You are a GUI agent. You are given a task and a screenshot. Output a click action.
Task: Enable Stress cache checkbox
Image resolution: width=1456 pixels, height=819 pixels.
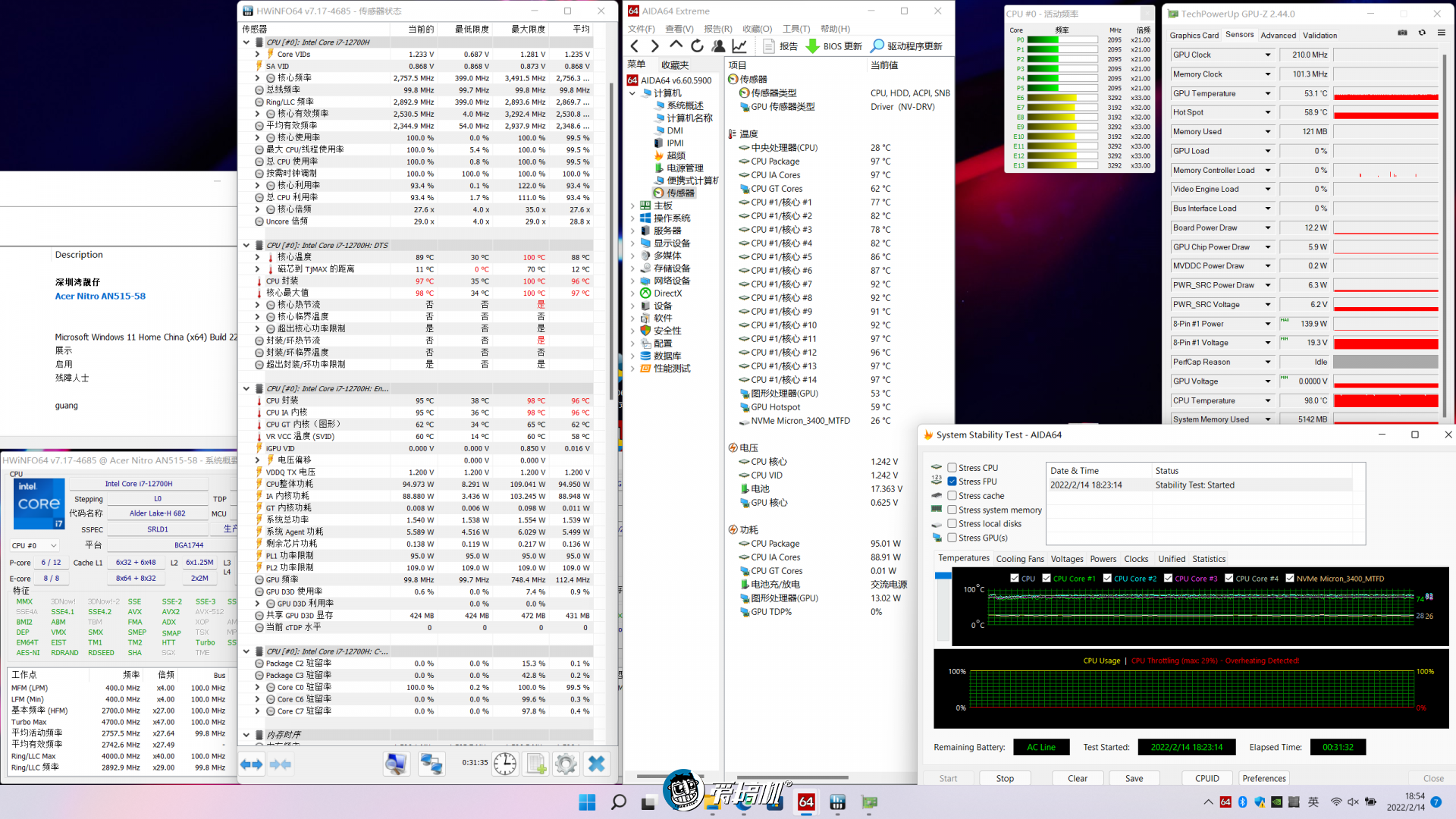pos(952,496)
